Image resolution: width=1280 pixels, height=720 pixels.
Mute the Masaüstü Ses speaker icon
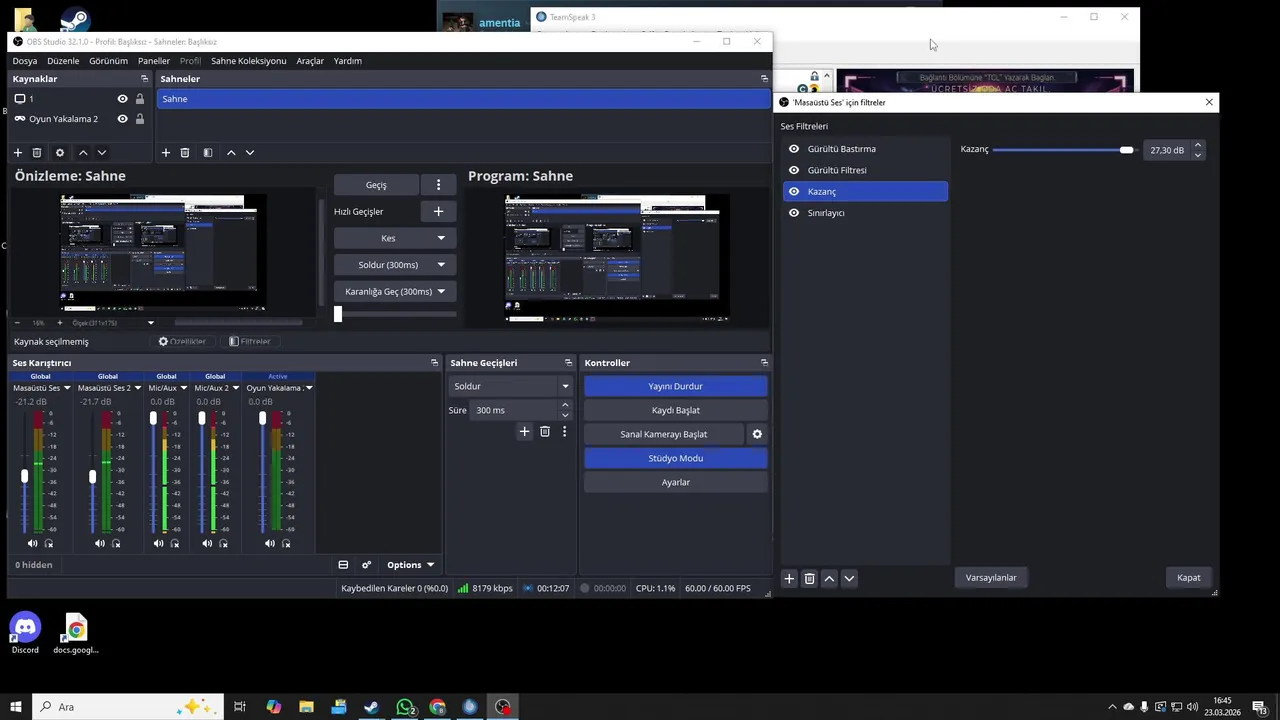point(32,543)
